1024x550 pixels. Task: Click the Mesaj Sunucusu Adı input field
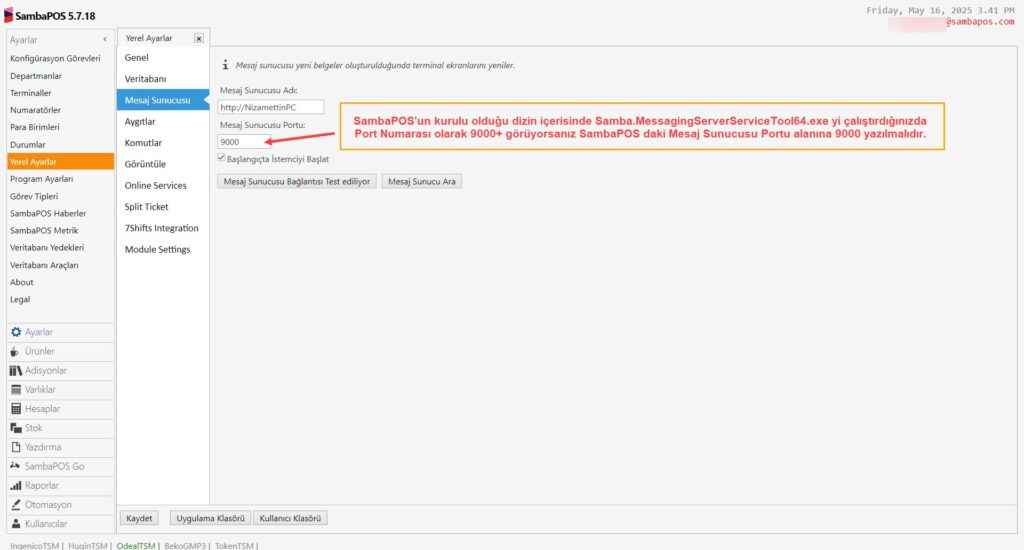click(x=270, y=107)
